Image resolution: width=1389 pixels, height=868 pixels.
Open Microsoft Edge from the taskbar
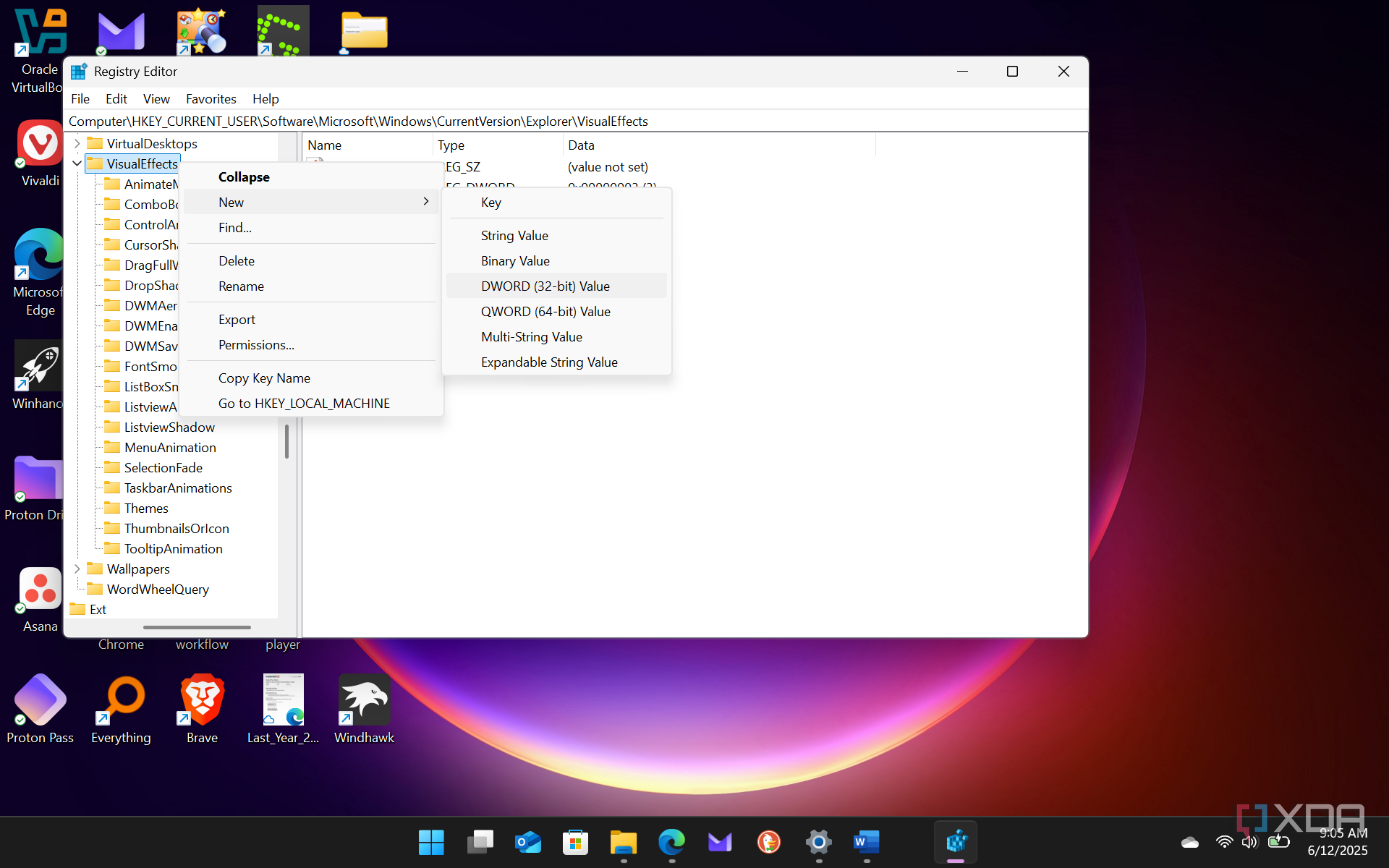point(672,842)
